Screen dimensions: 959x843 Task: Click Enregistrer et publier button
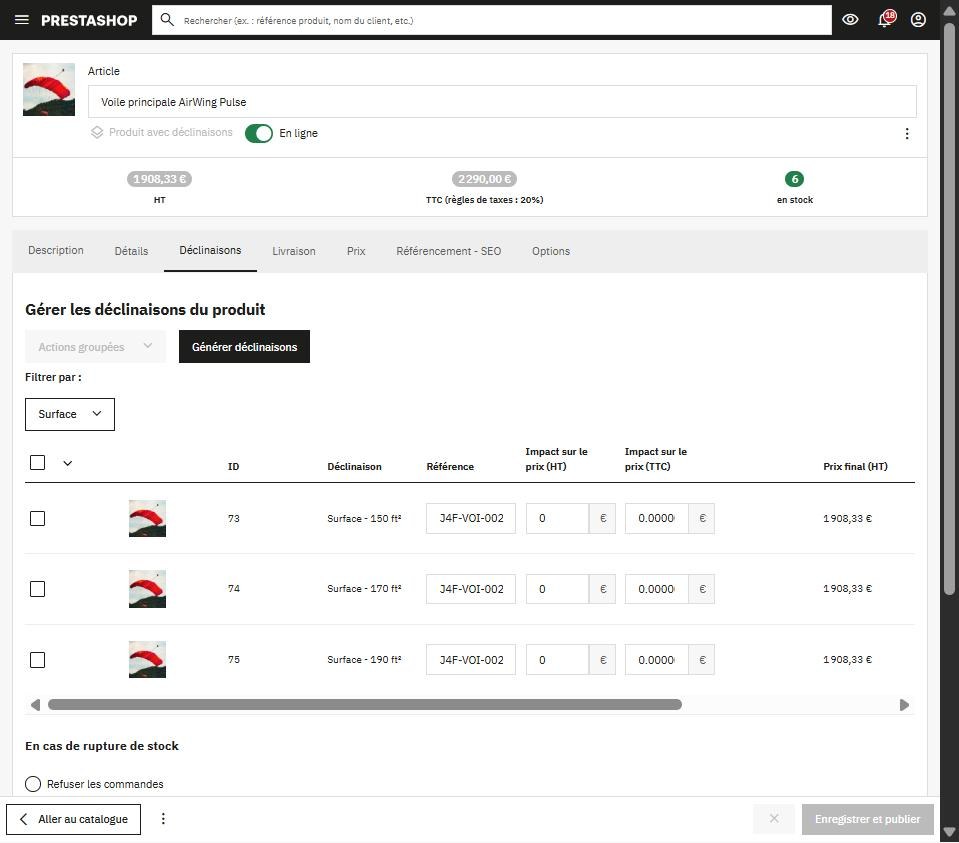(x=867, y=819)
